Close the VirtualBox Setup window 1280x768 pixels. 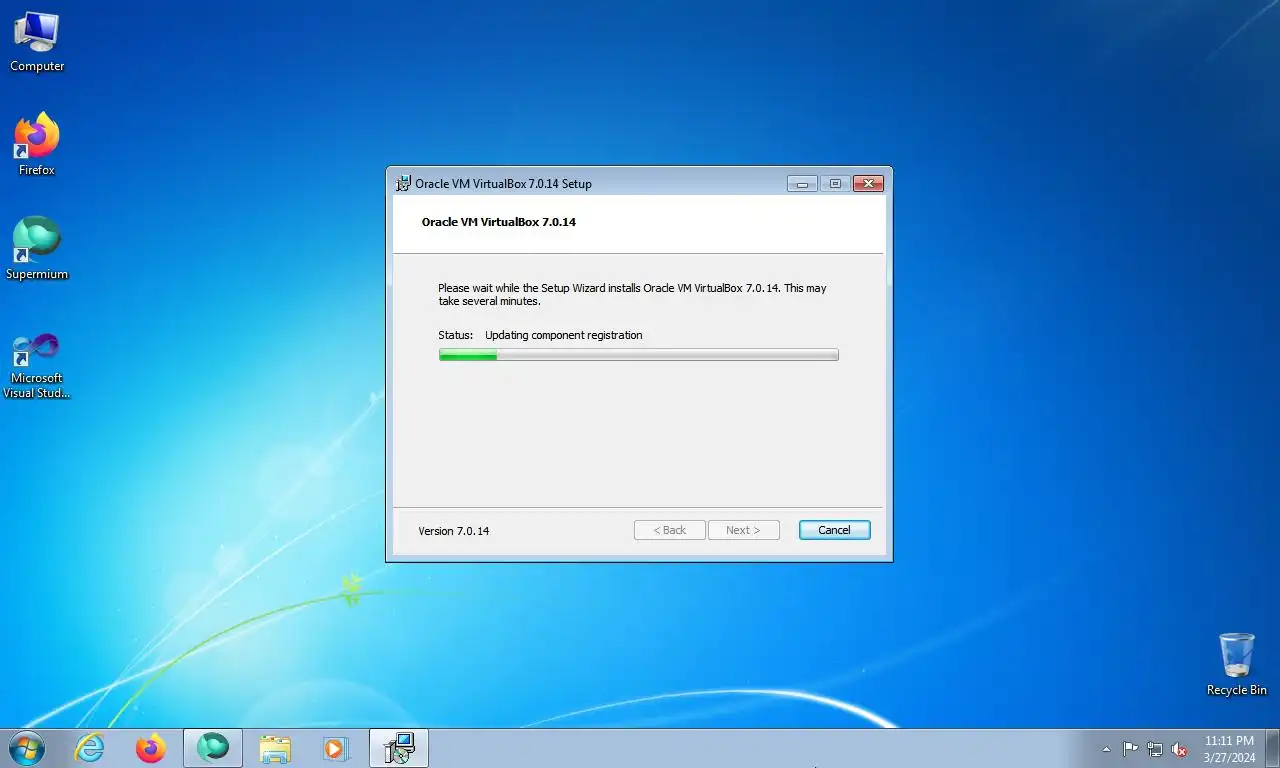pos(868,183)
